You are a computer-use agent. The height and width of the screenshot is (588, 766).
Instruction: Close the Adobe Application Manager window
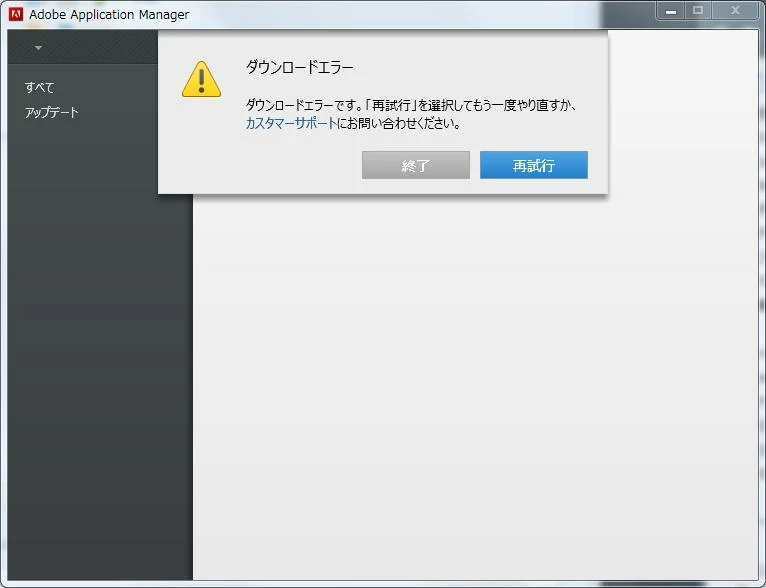[735, 11]
